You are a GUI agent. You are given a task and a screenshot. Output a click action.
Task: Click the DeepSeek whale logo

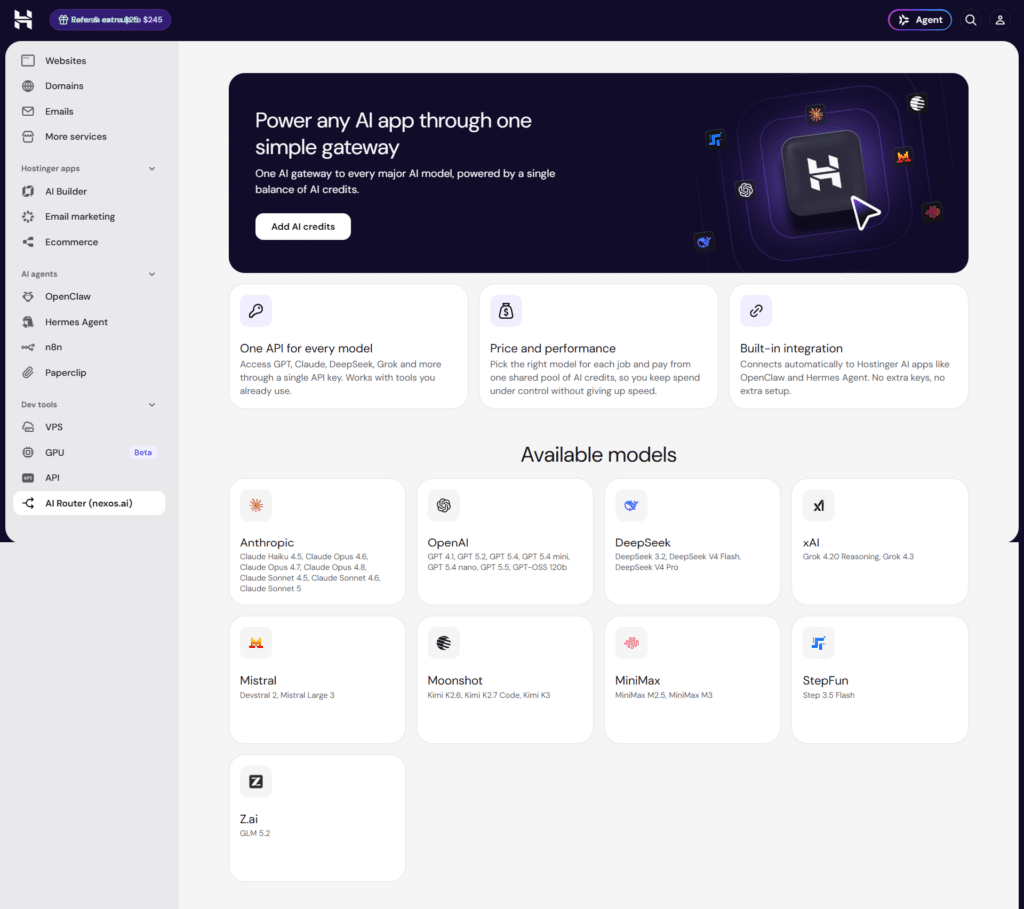[631, 505]
